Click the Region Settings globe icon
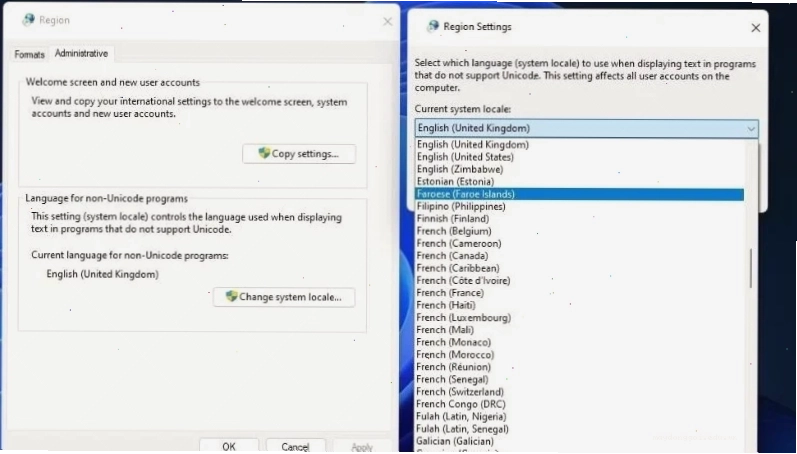797x454 pixels. point(433,26)
